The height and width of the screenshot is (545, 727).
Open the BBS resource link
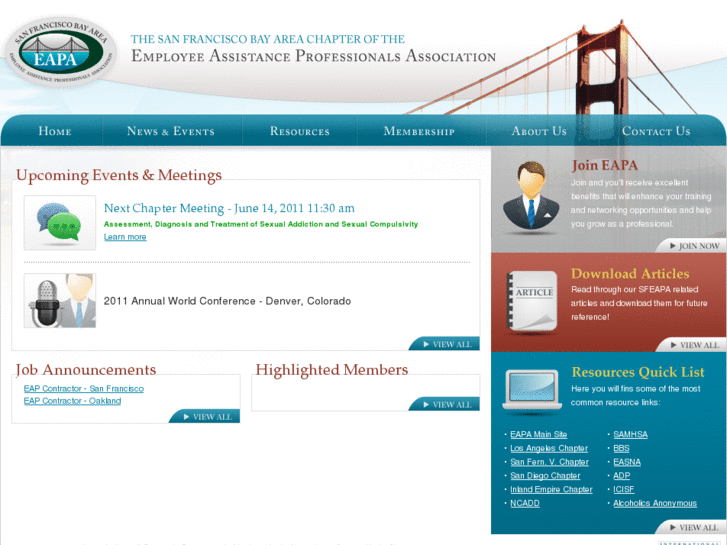[x=621, y=449]
